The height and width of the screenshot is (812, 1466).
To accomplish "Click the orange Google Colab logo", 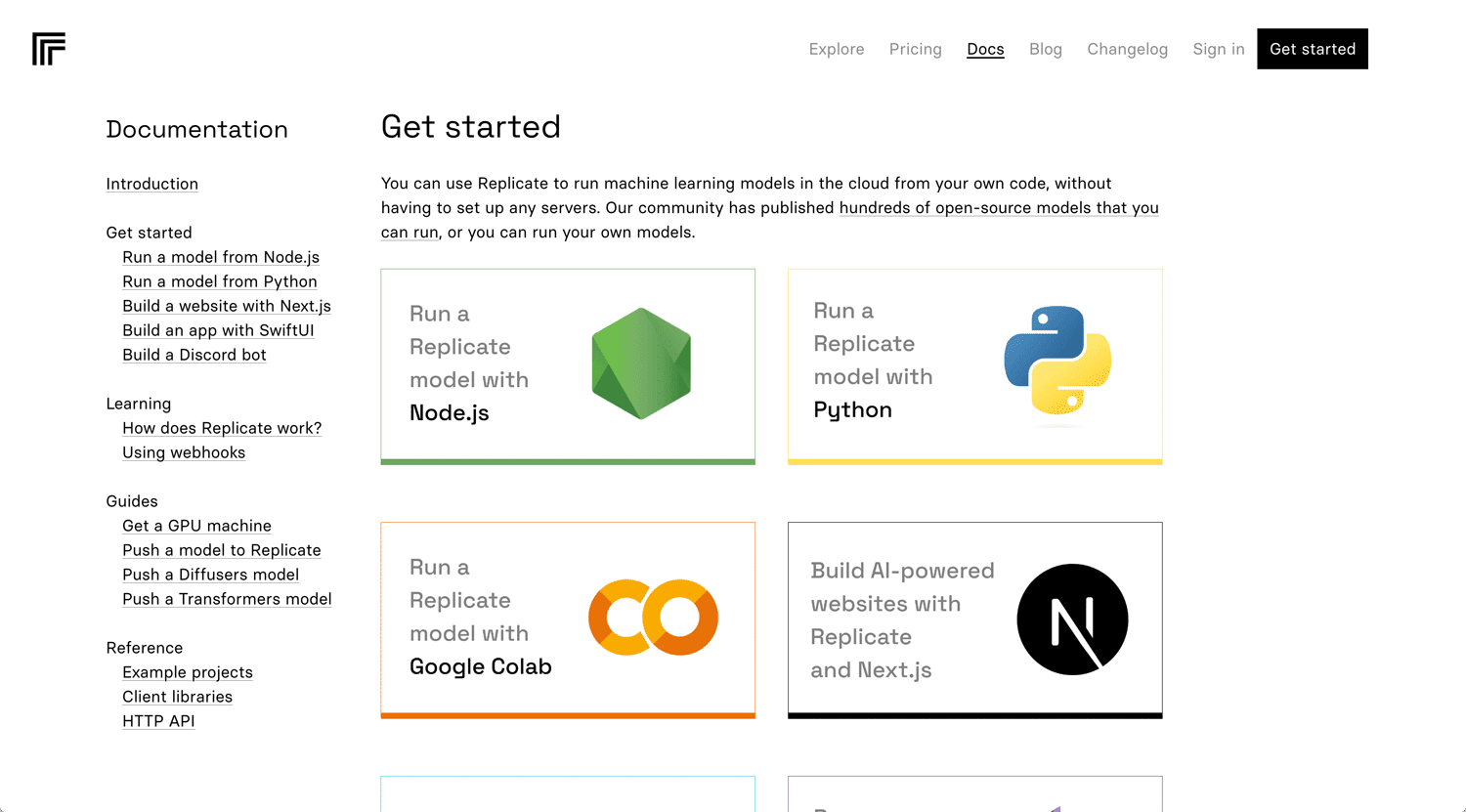I will pyautogui.click(x=653, y=618).
